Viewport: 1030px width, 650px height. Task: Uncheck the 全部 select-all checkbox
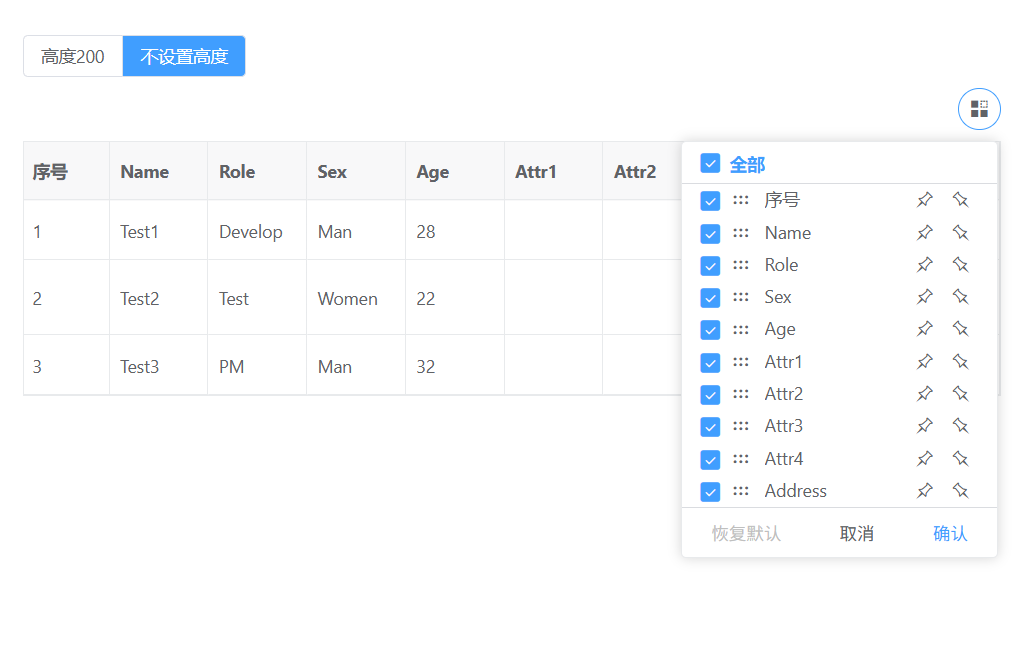[x=710, y=163]
